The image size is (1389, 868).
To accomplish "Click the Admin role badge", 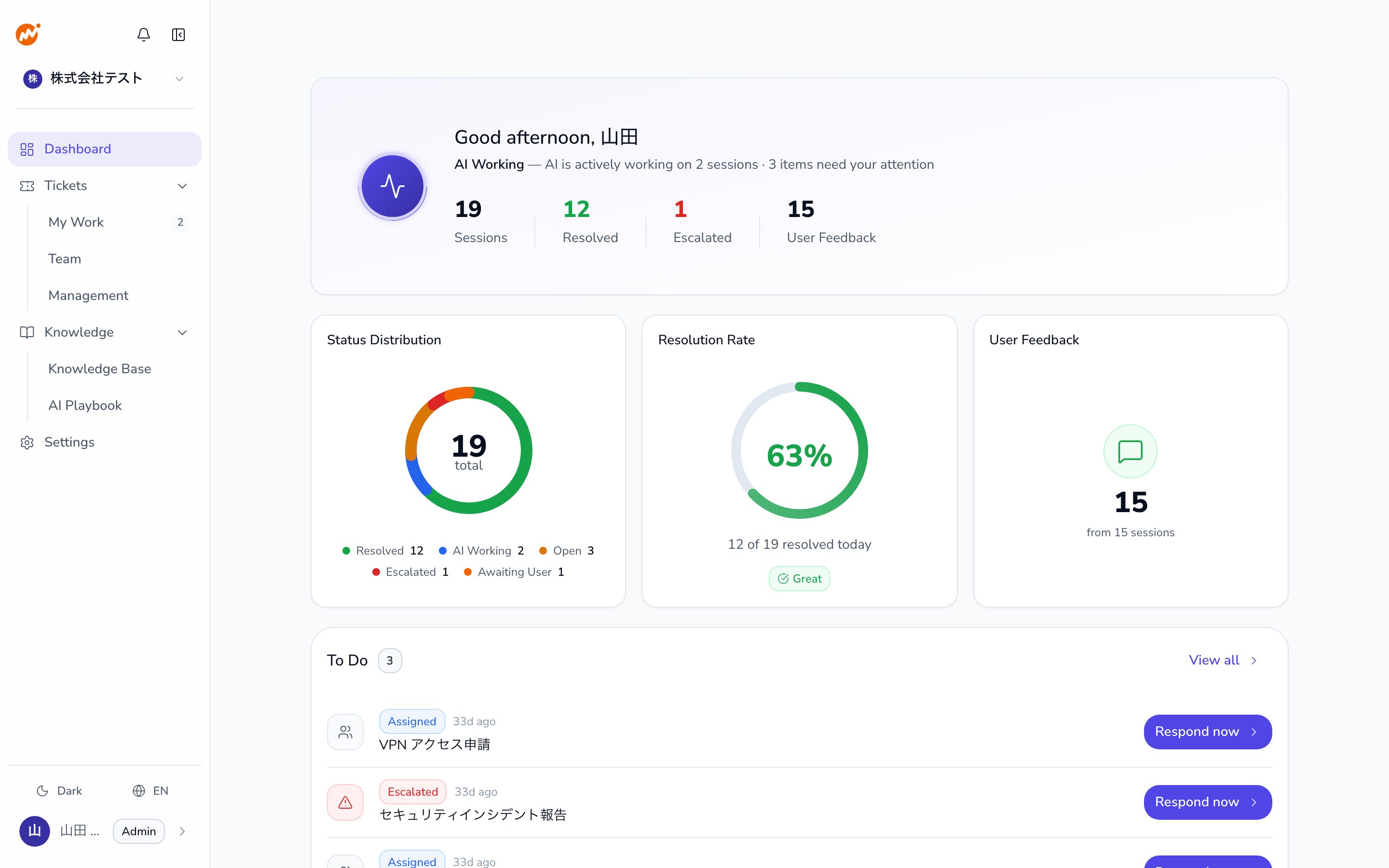I will [139, 831].
